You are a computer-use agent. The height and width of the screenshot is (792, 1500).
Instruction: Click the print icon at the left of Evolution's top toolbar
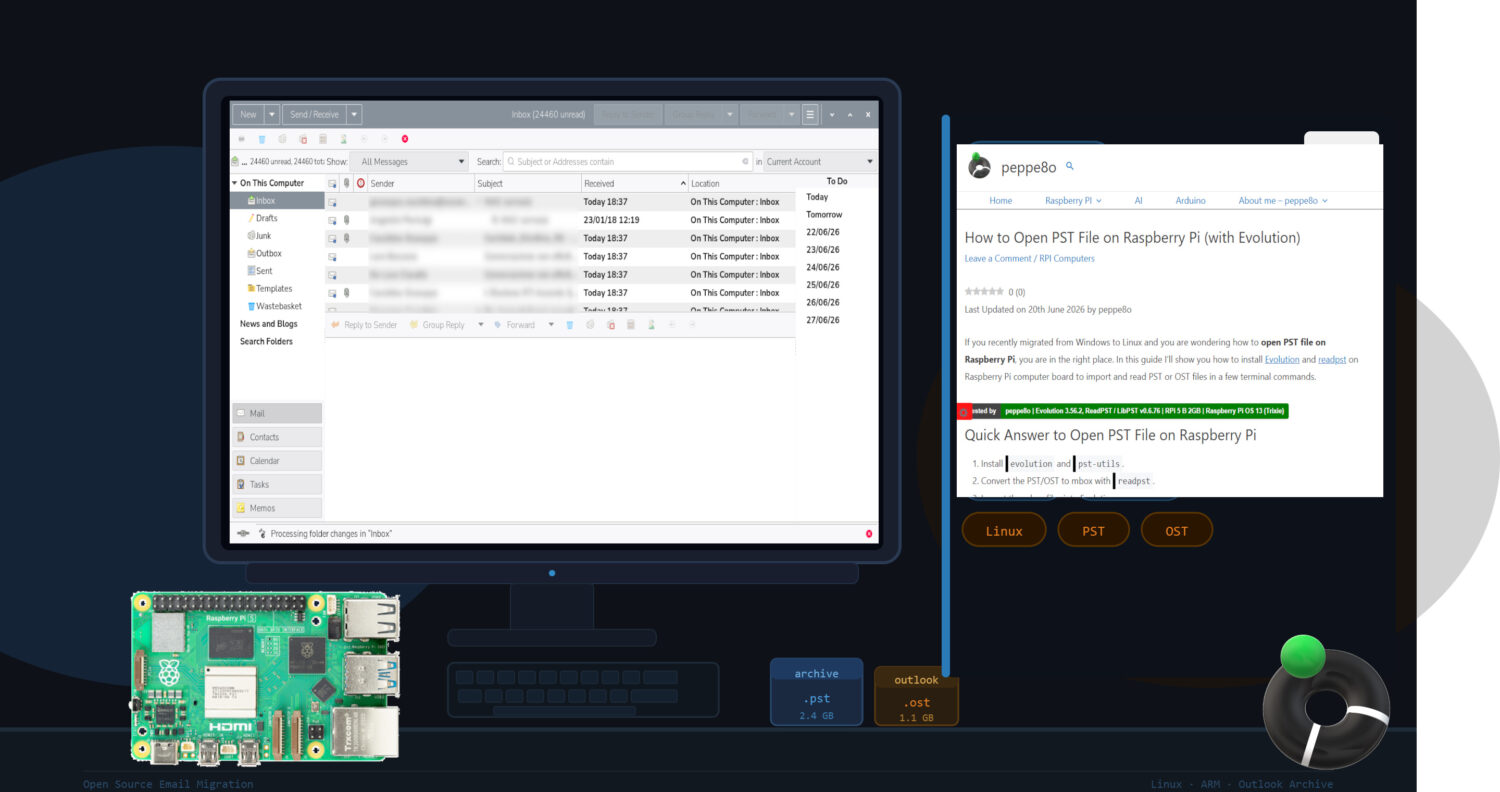[241, 139]
